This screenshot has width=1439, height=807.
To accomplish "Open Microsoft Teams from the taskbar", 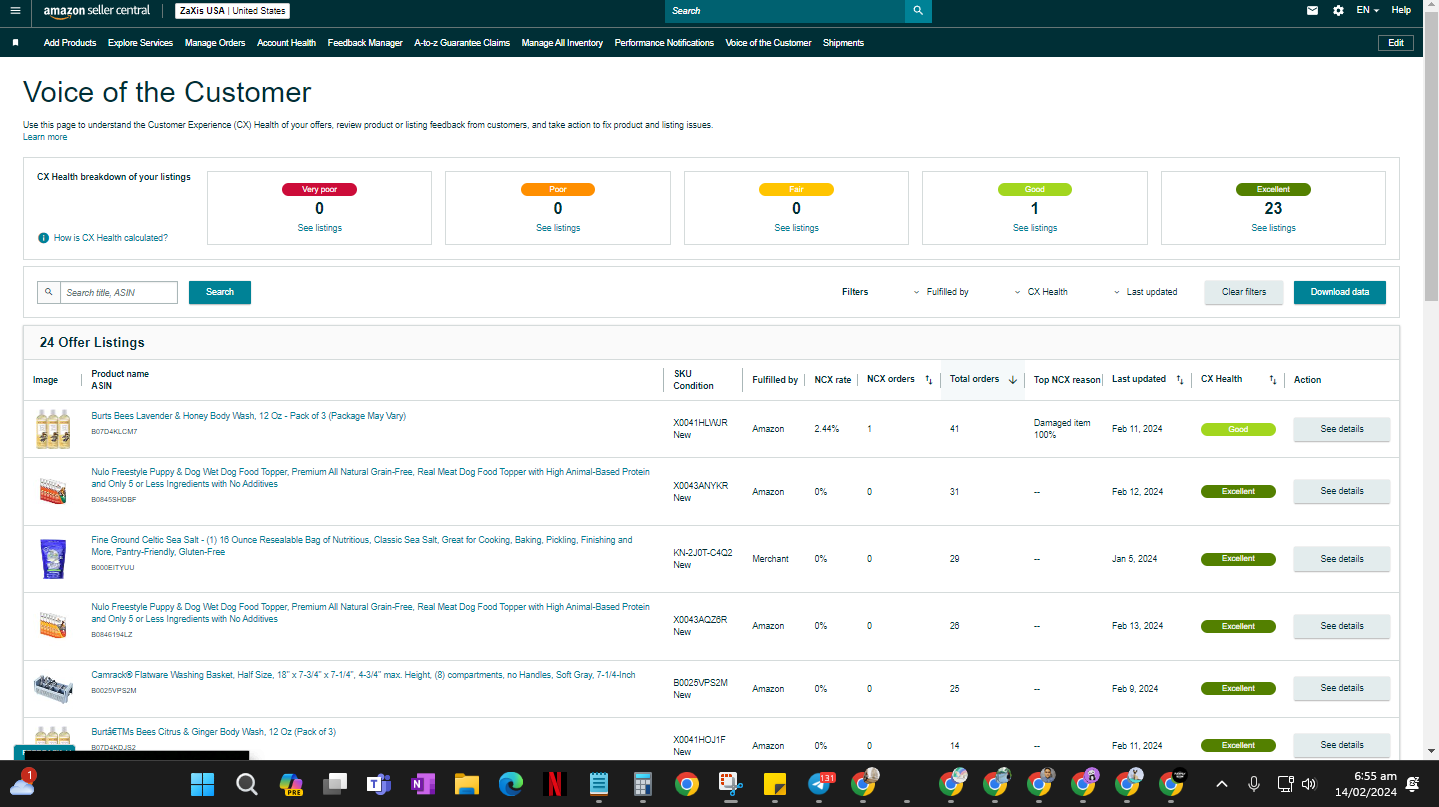I will pos(378,784).
